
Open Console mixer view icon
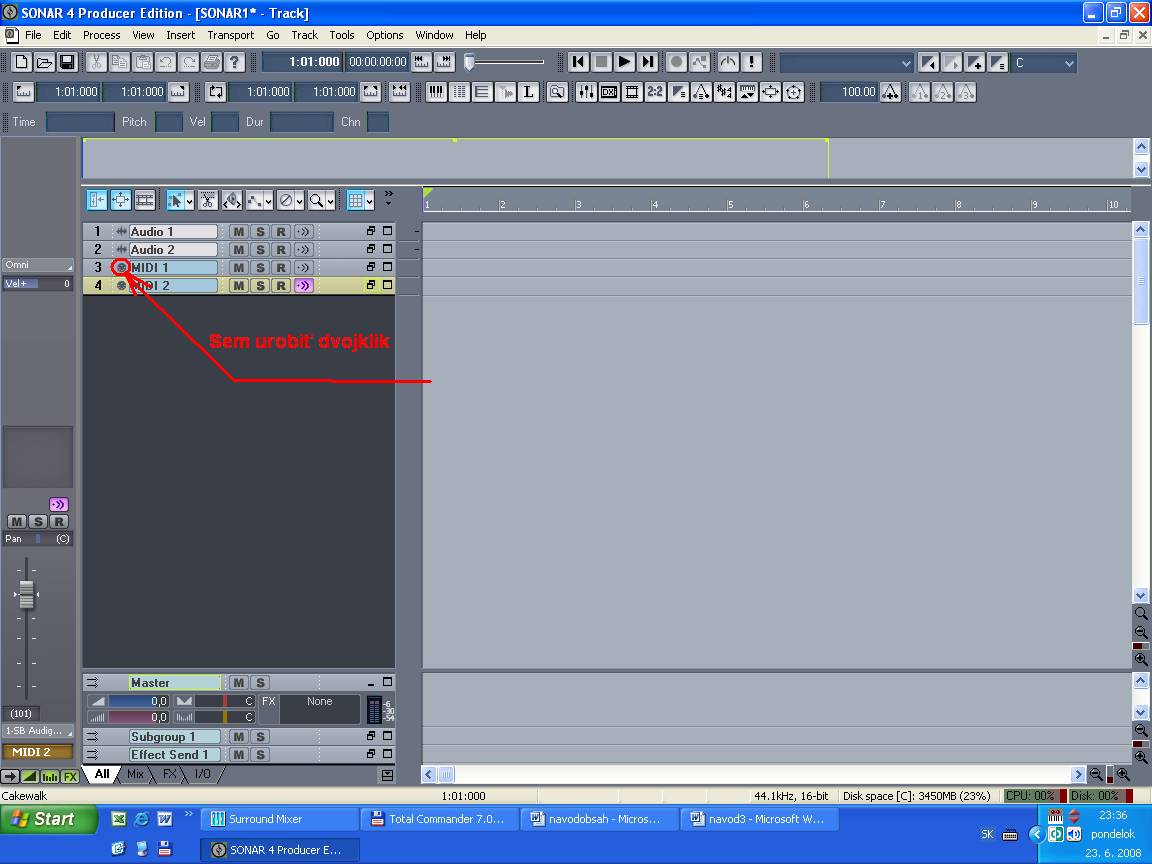tap(586, 92)
